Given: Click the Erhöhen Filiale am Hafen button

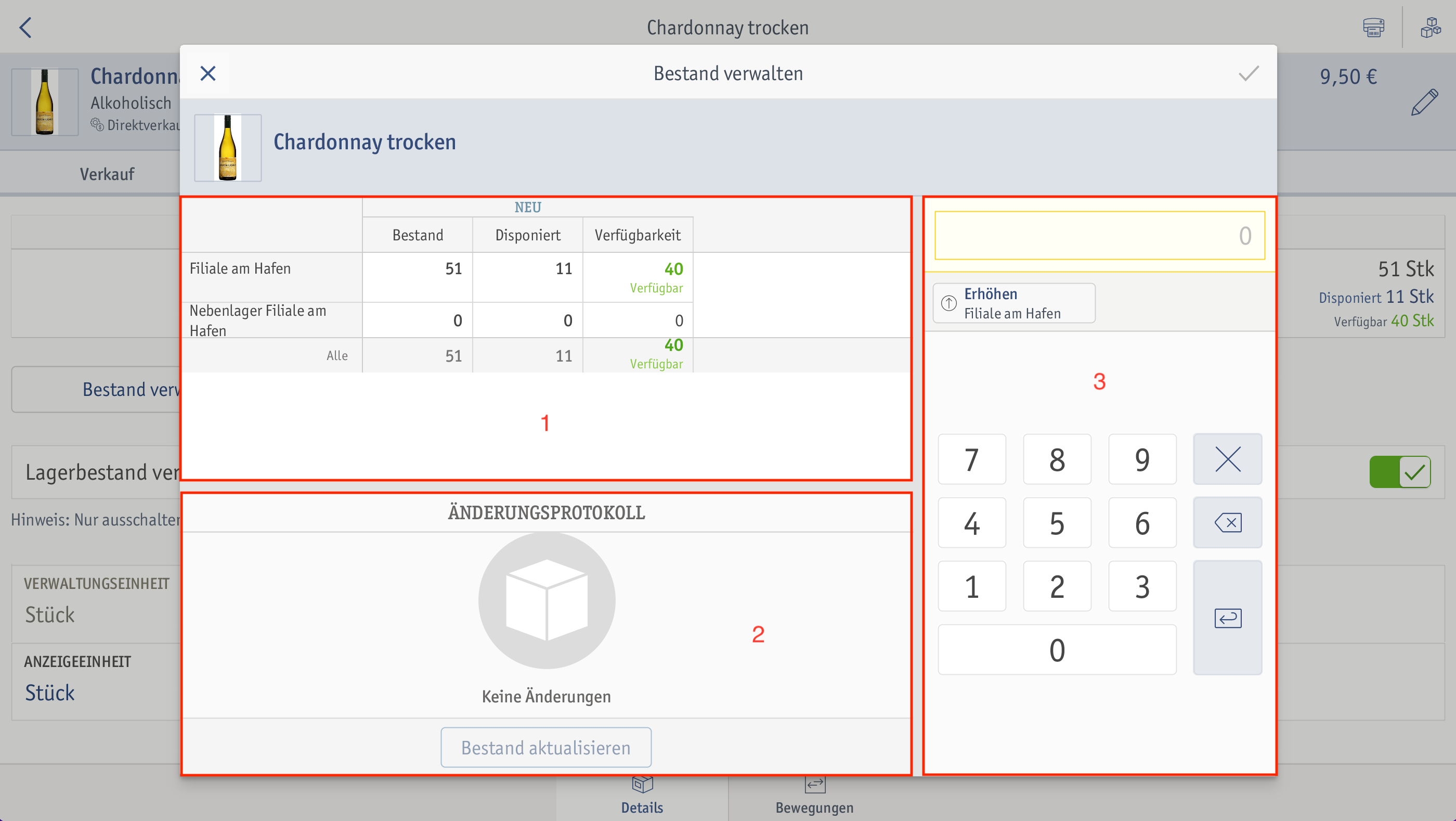Looking at the screenshot, I should 1014,303.
